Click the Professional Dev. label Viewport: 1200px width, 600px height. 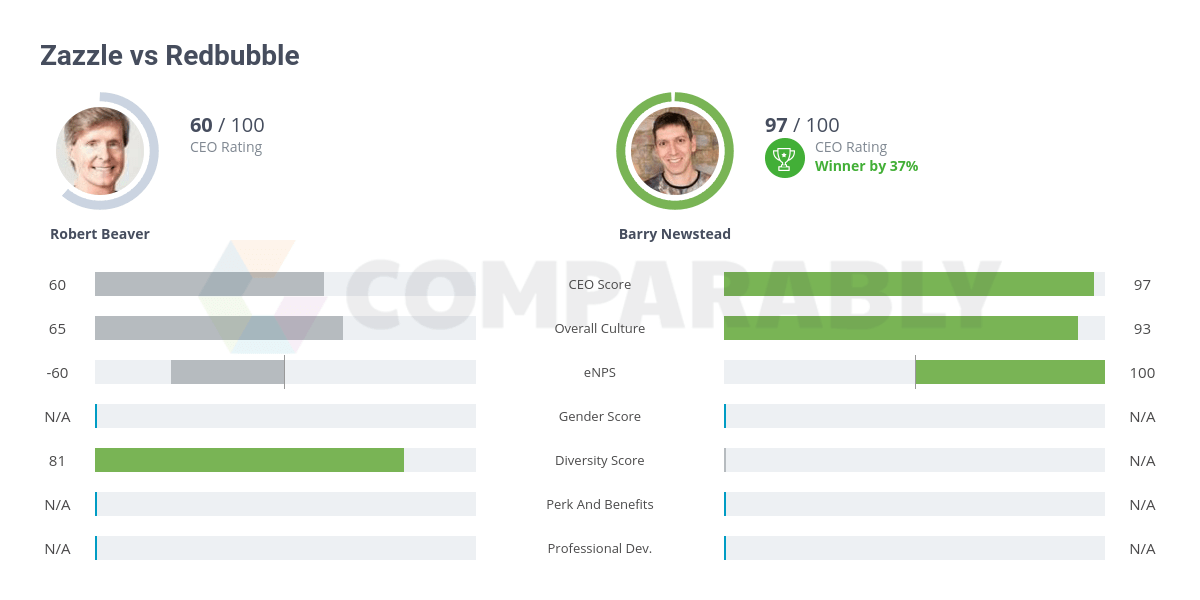(x=600, y=548)
